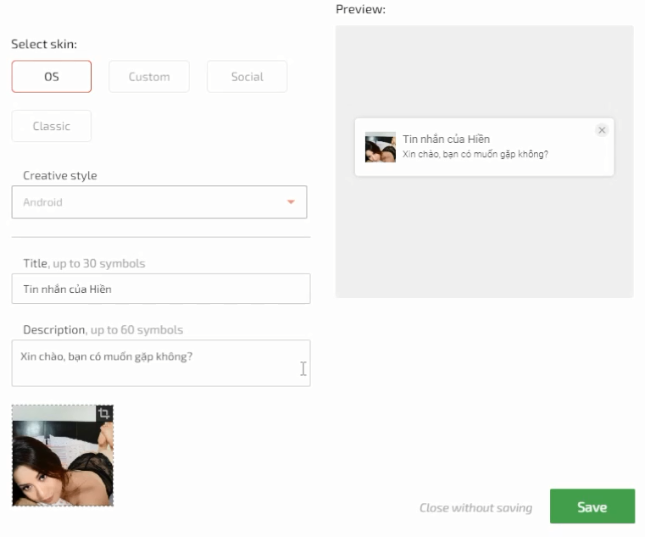Click the small image in preview notification
Screen dimensions: 645x537
(x=381, y=147)
